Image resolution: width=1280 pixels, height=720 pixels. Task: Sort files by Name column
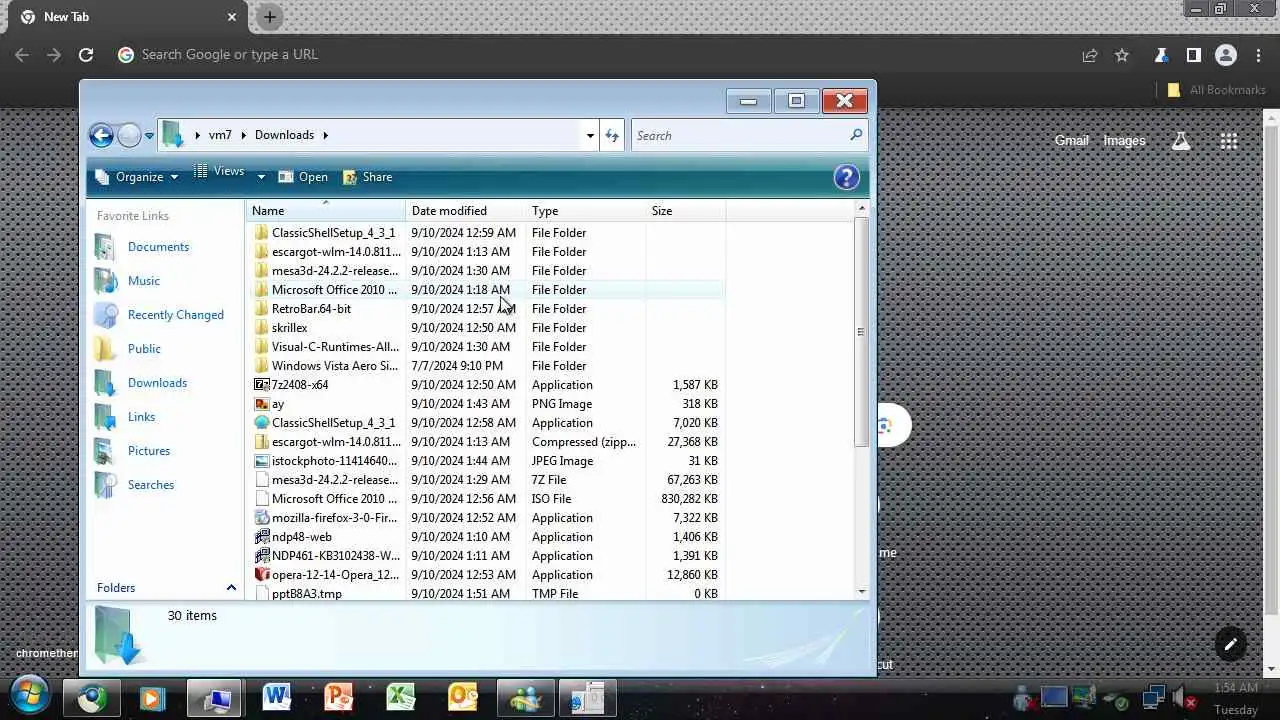(x=326, y=211)
